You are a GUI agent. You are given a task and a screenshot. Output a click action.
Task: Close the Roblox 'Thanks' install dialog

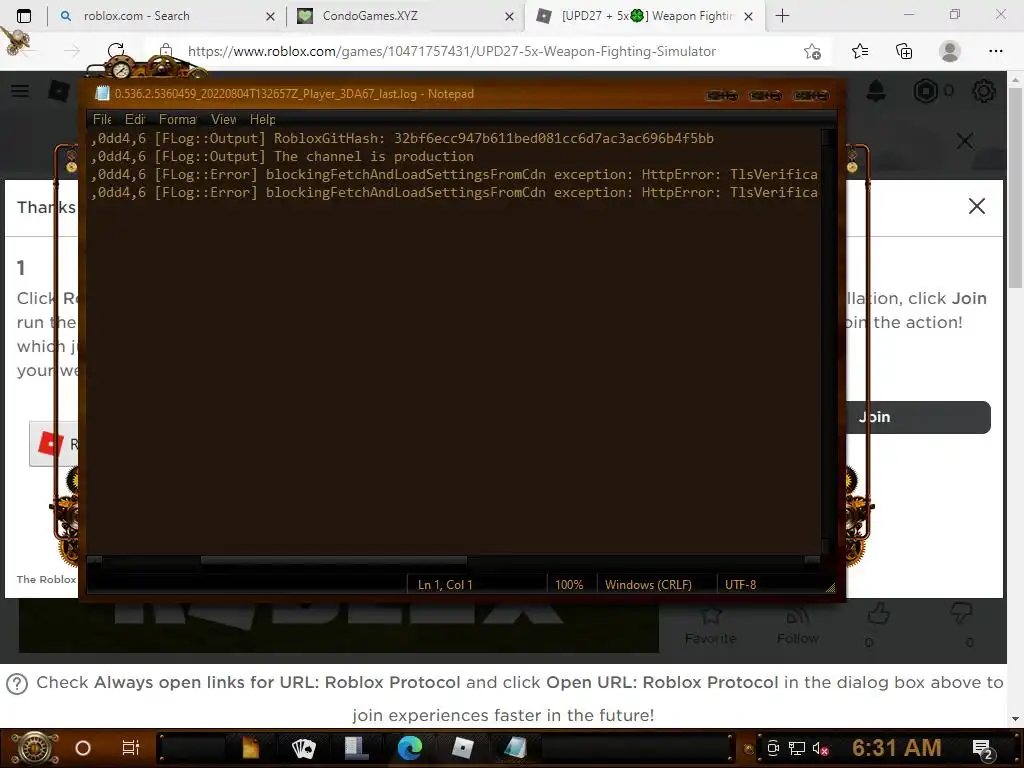tap(976, 206)
